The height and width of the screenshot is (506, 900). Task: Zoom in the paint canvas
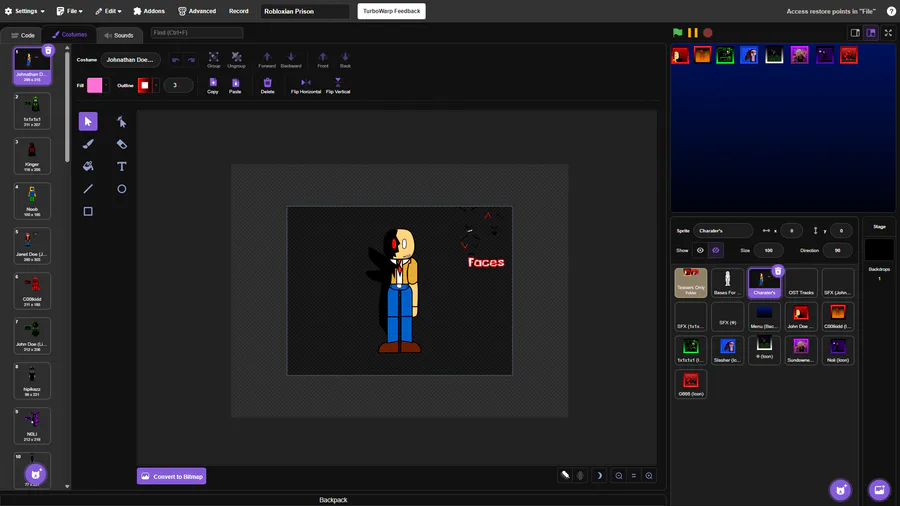[649, 476]
